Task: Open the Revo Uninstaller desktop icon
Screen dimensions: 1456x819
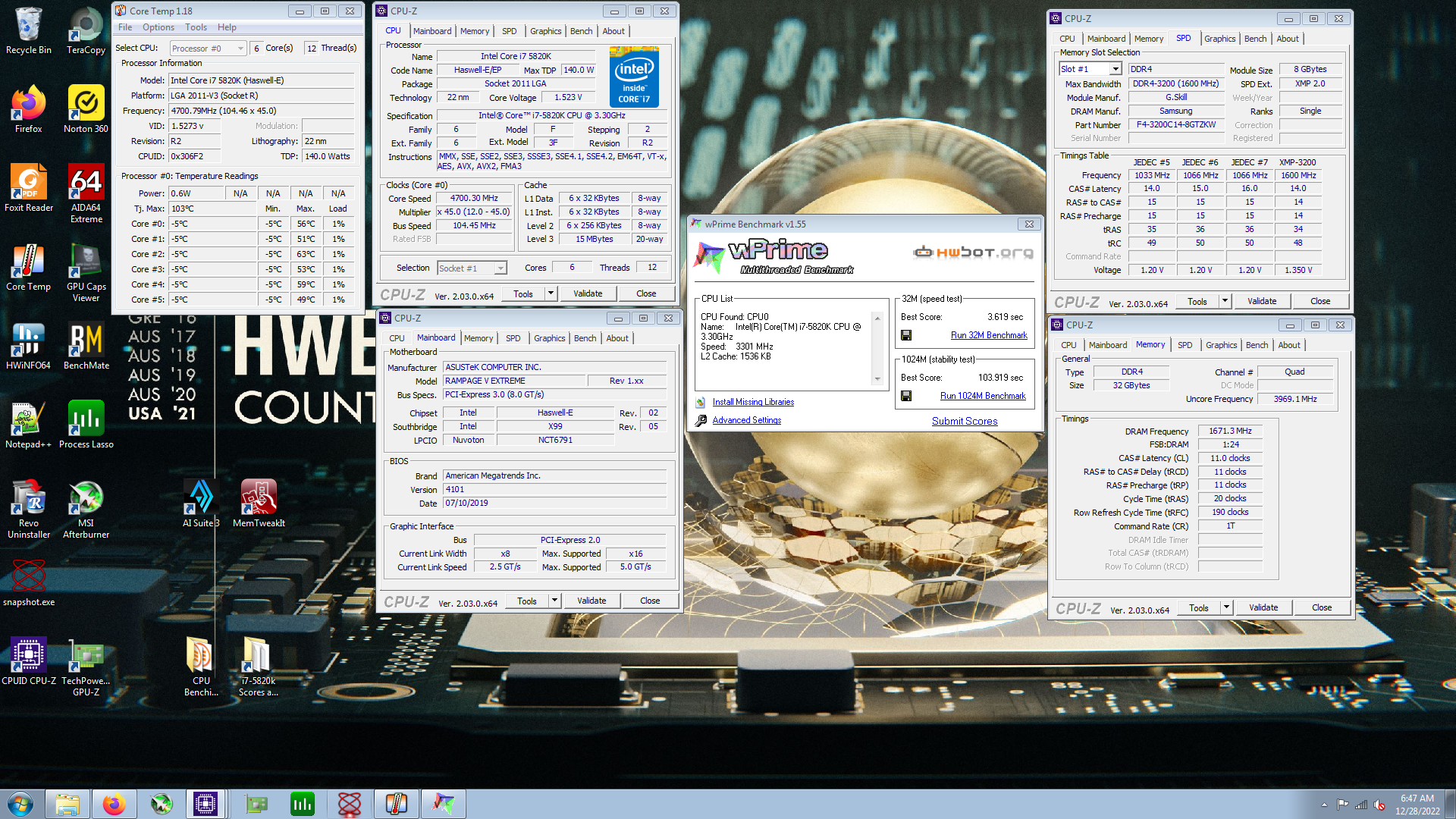Action: click(29, 509)
